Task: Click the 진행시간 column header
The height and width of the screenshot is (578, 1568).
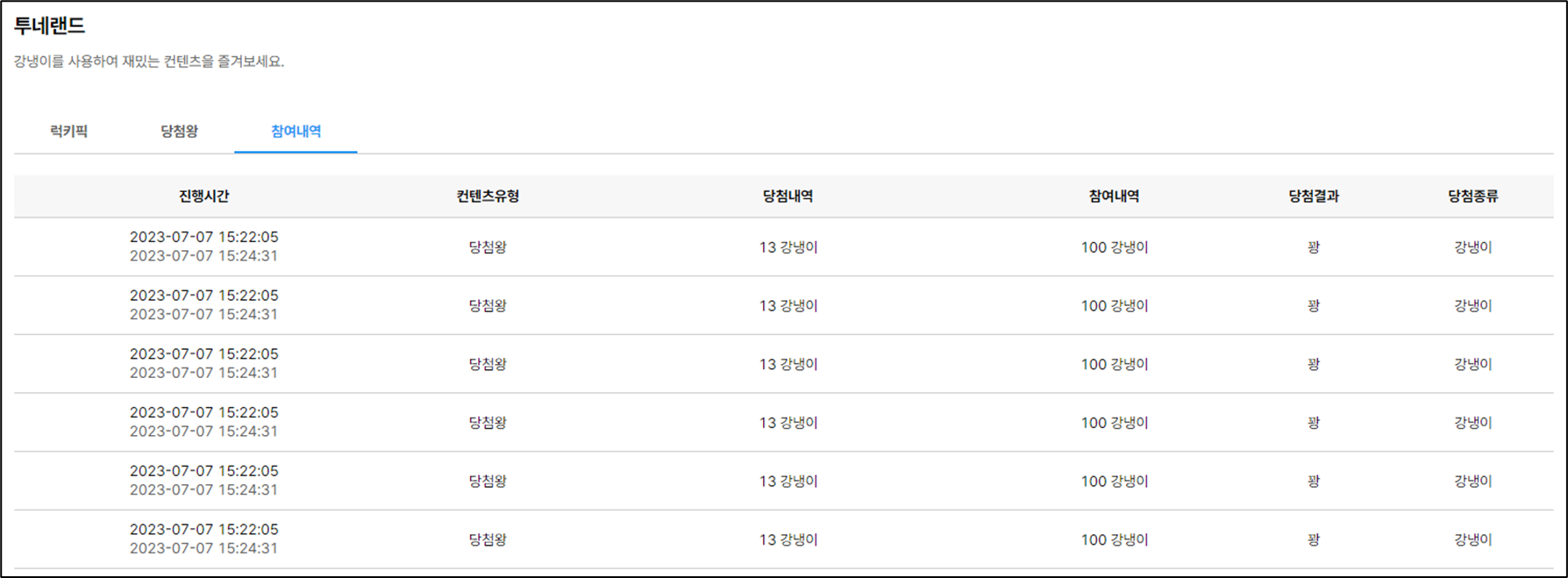Action: 203,196
